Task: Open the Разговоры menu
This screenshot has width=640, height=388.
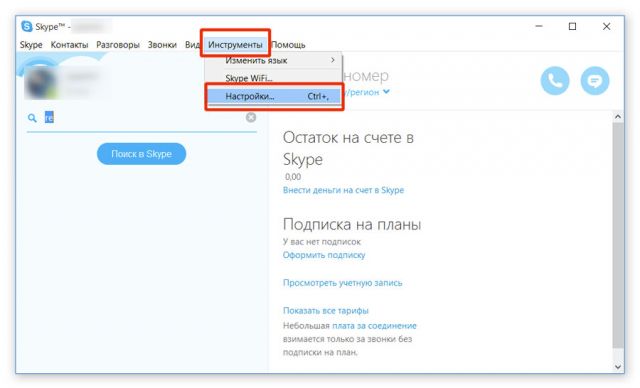Action: 118,44
